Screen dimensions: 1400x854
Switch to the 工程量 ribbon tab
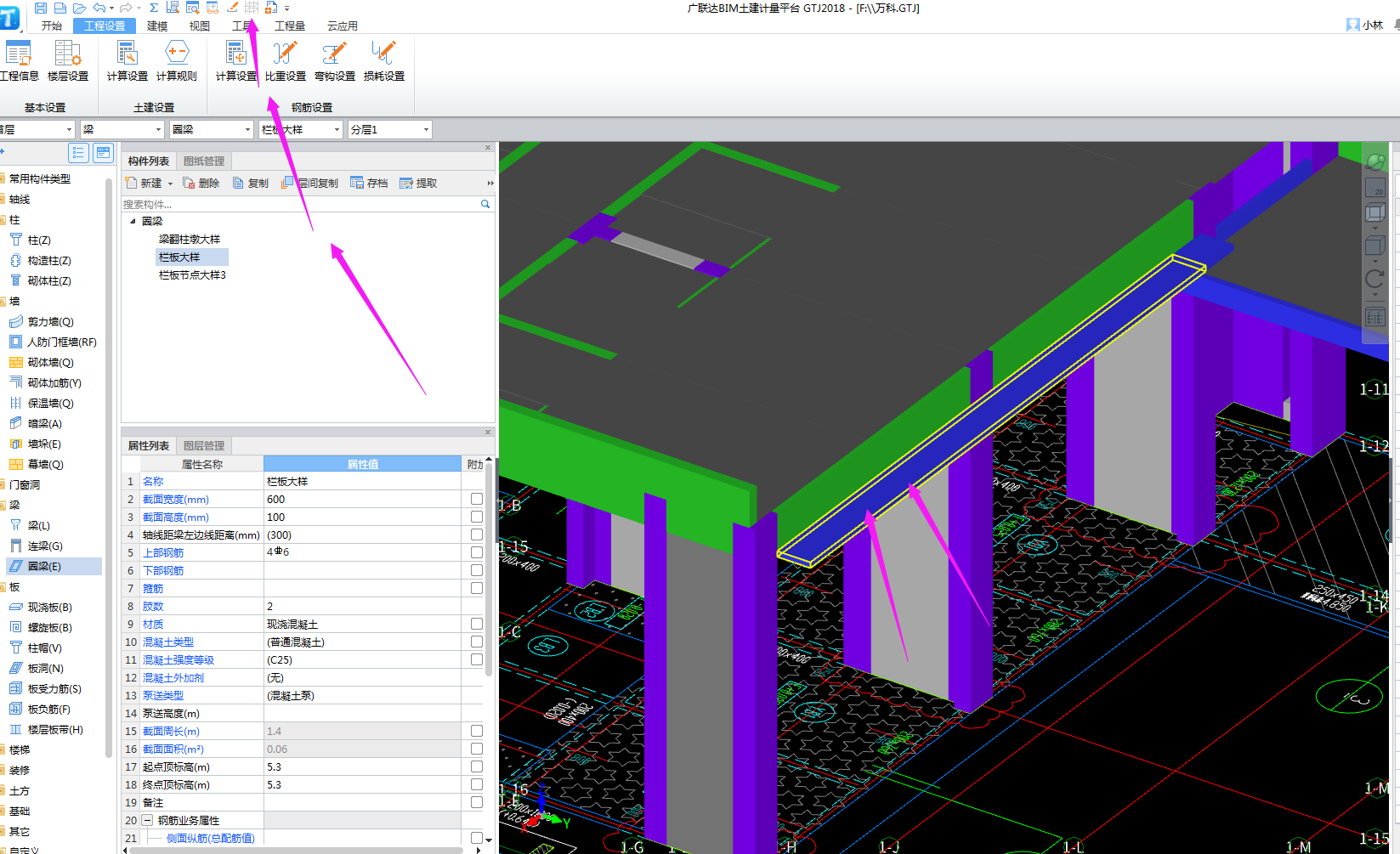[290, 25]
